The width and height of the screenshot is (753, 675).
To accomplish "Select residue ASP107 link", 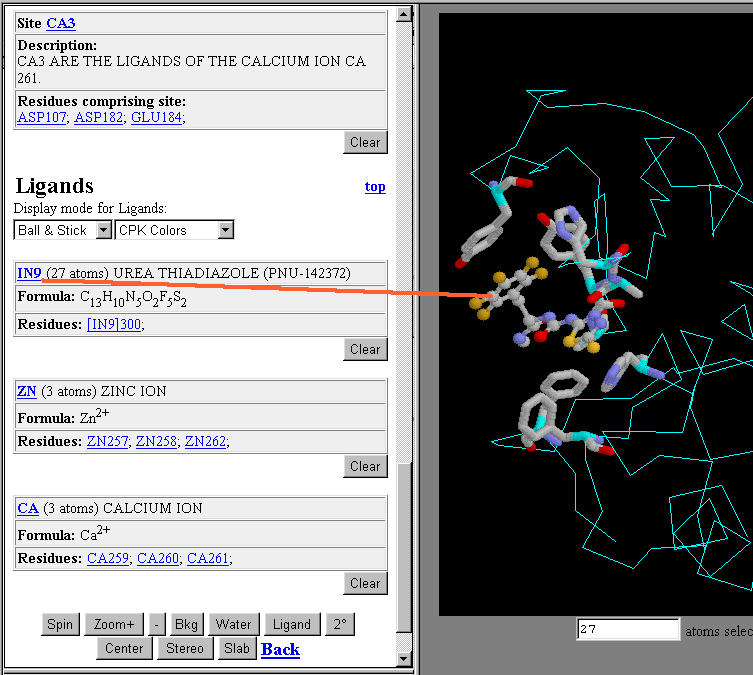I will (x=42, y=118).
